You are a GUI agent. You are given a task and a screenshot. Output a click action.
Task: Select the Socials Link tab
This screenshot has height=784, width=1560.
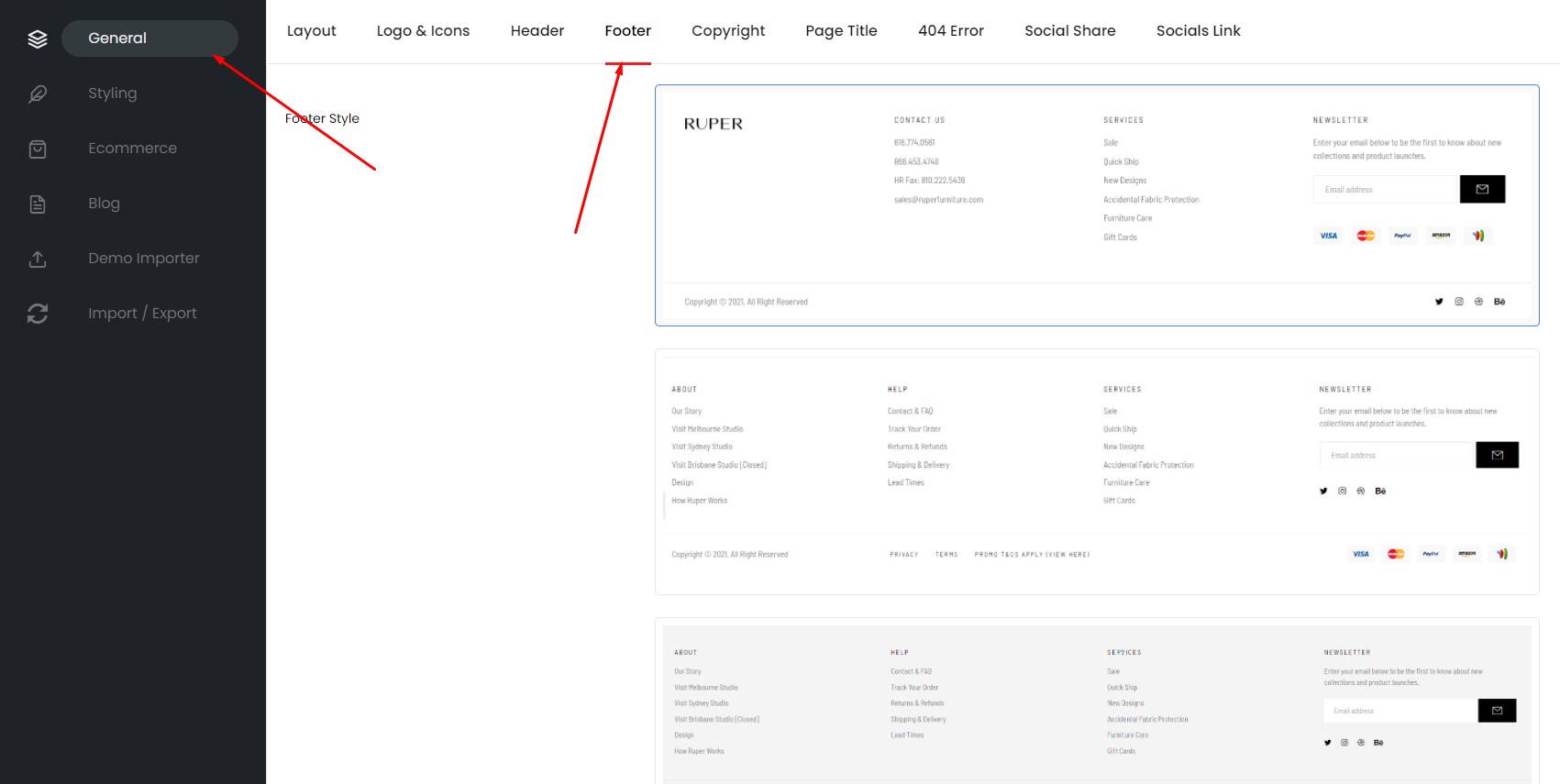tap(1199, 31)
